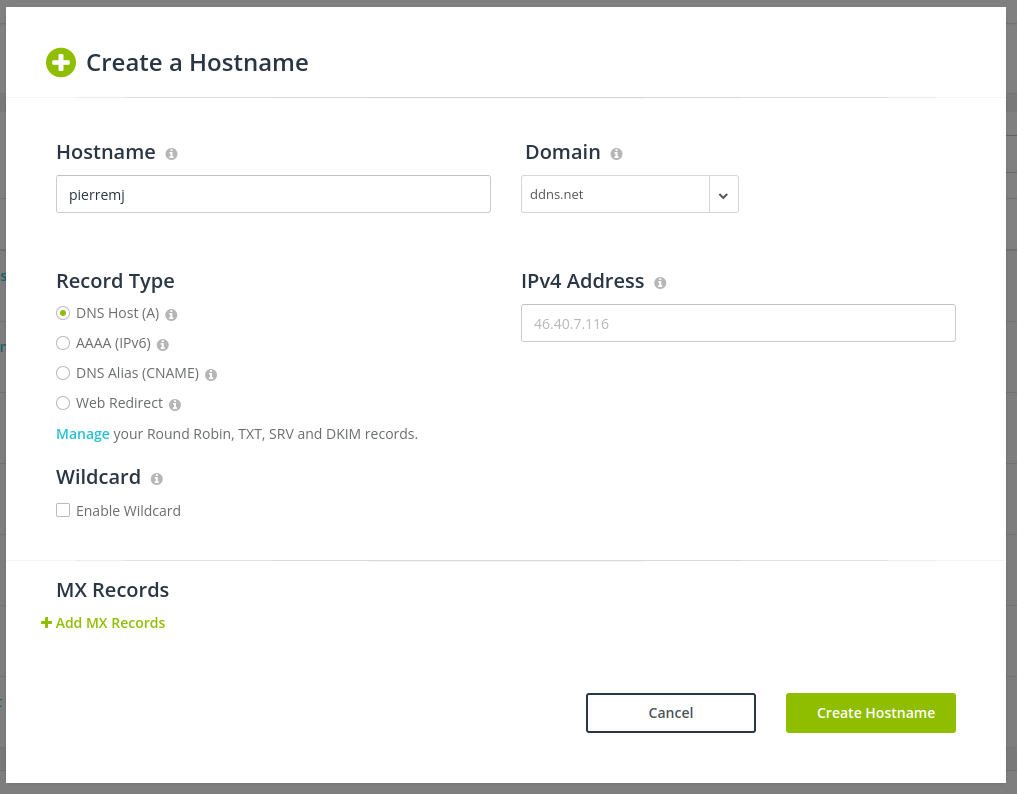Image resolution: width=1017 pixels, height=794 pixels.
Task: Click the green plus icon in dialog title
Action: (x=61, y=63)
